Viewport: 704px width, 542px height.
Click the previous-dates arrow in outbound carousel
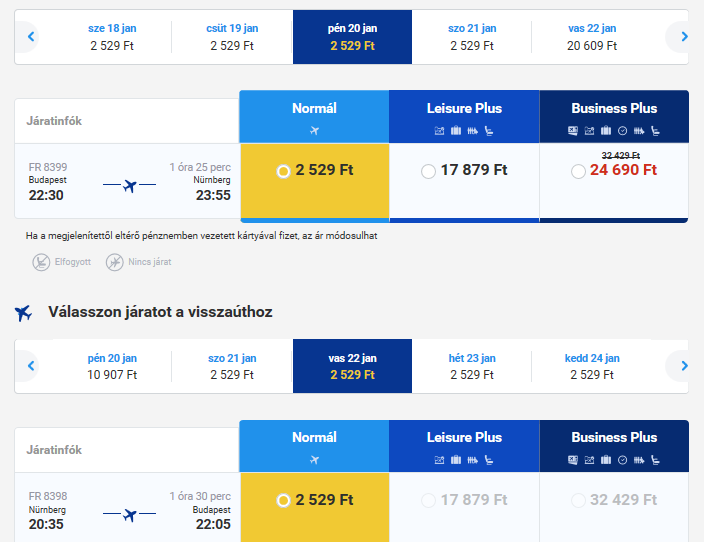pos(31,36)
